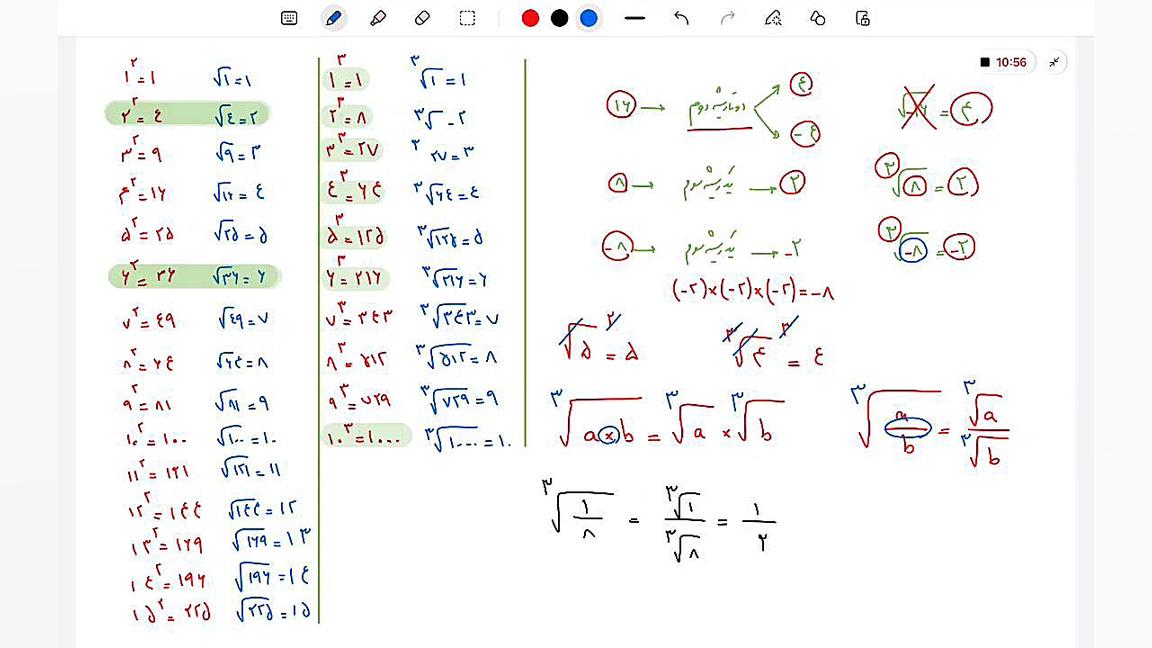The height and width of the screenshot is (648, 1152).
Task: Redo the undone stroke
Action: click(727, 18)
